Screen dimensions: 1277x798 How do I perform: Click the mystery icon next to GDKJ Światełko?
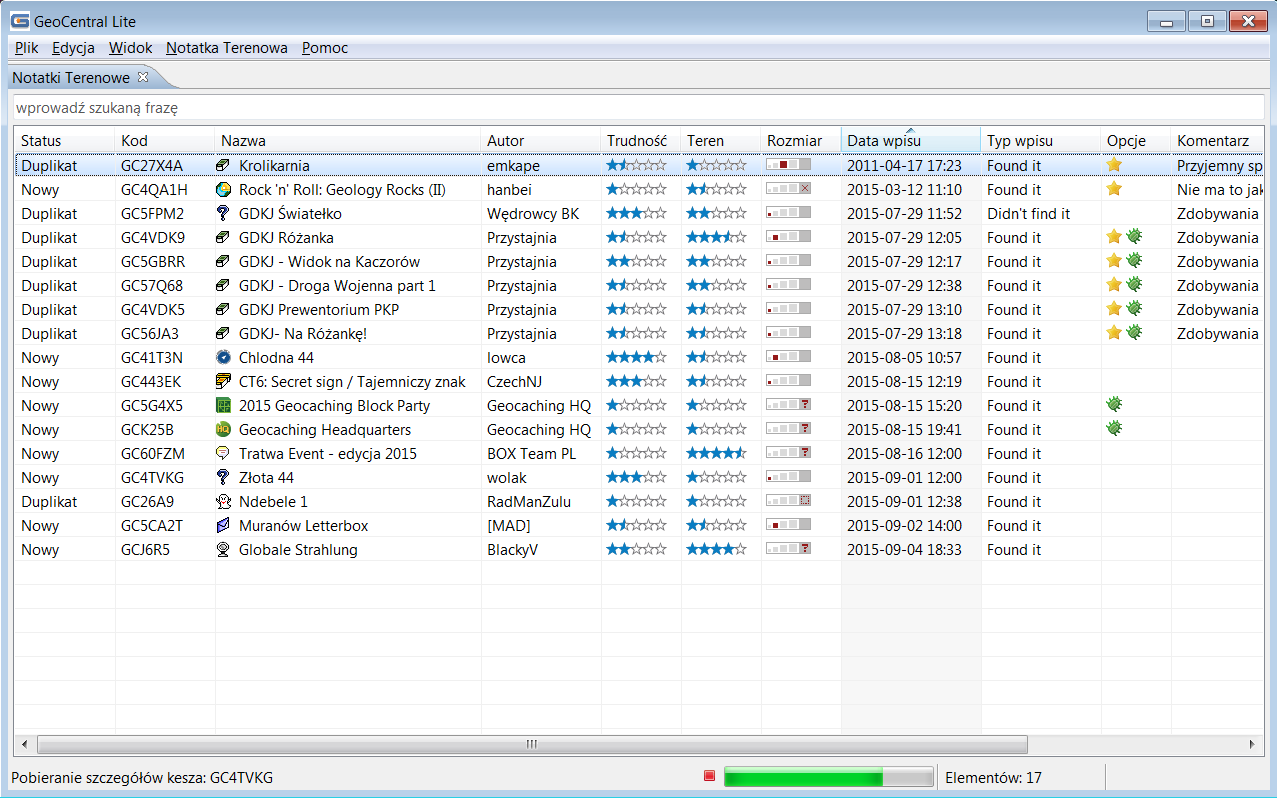(223, 214)
